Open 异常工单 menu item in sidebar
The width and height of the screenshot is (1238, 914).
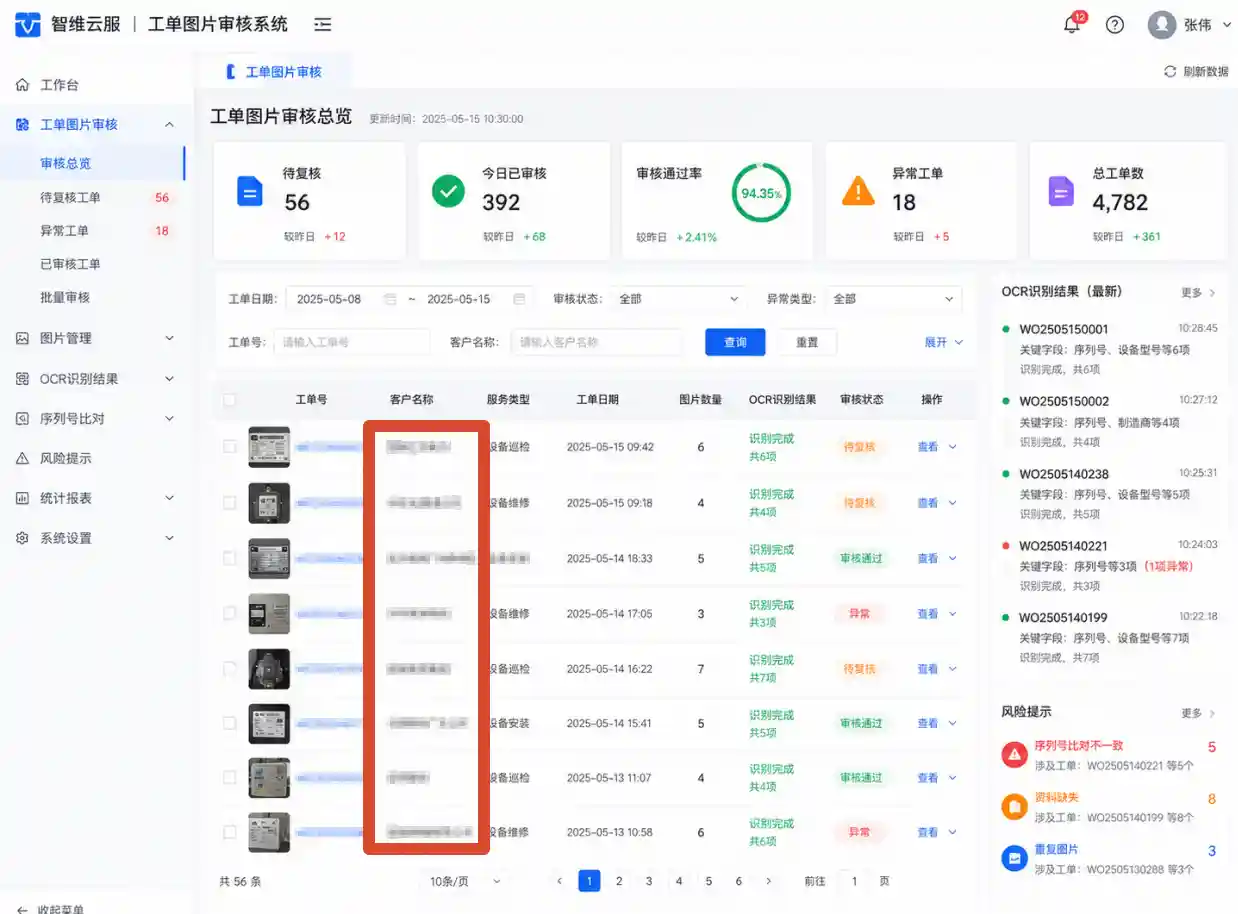click(x=92, y=231)
